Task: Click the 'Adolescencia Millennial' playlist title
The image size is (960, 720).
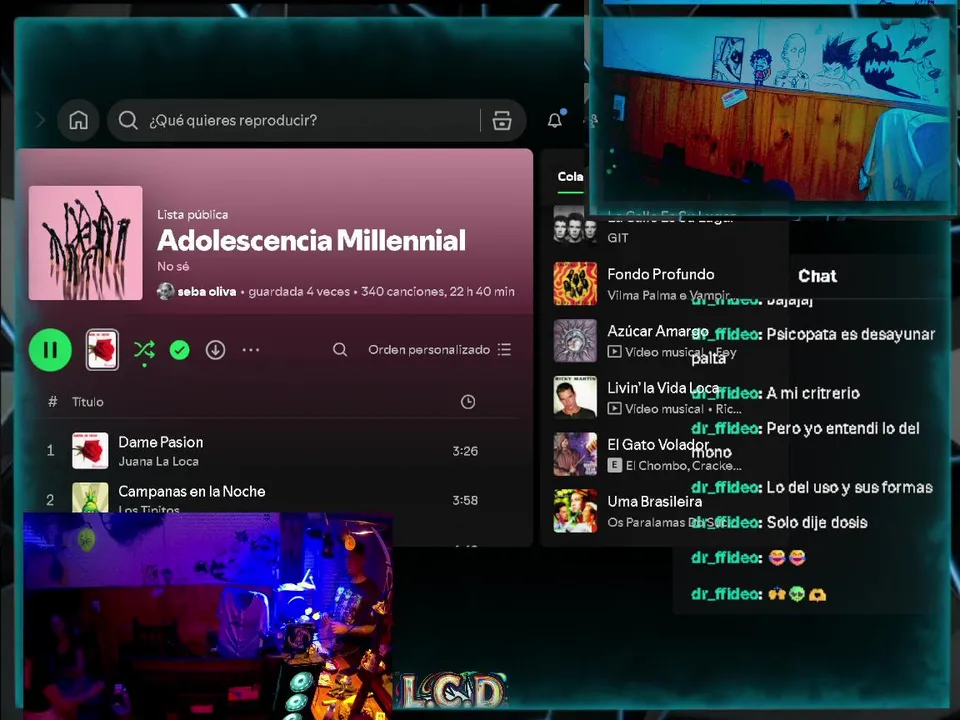Action: pos(311,240)
